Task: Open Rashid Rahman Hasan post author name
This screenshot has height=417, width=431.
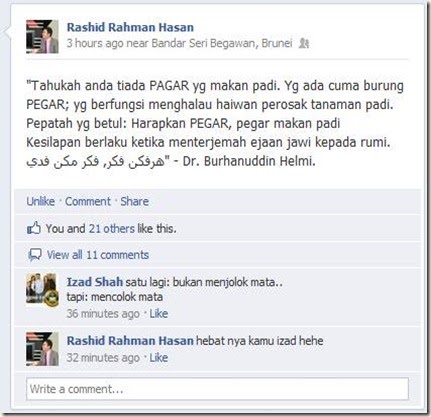Action: point(130,27)
